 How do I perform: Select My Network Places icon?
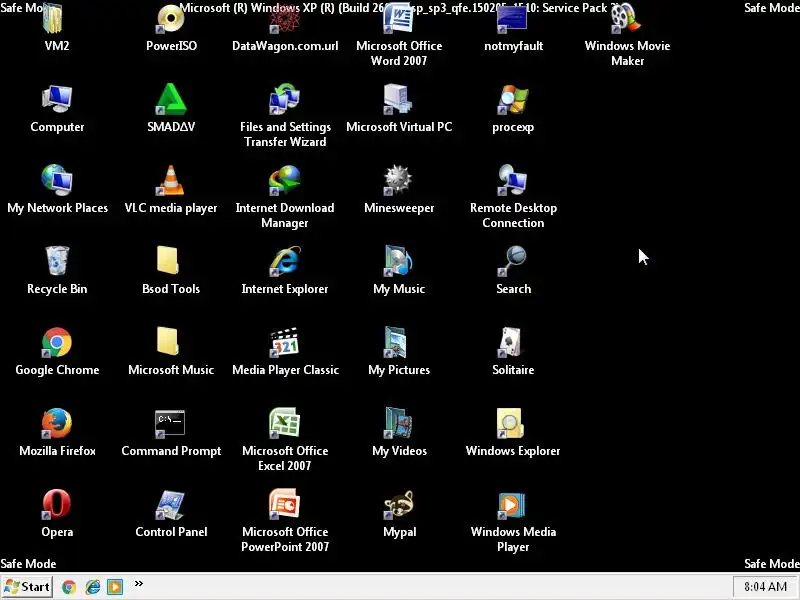point(57,180)
